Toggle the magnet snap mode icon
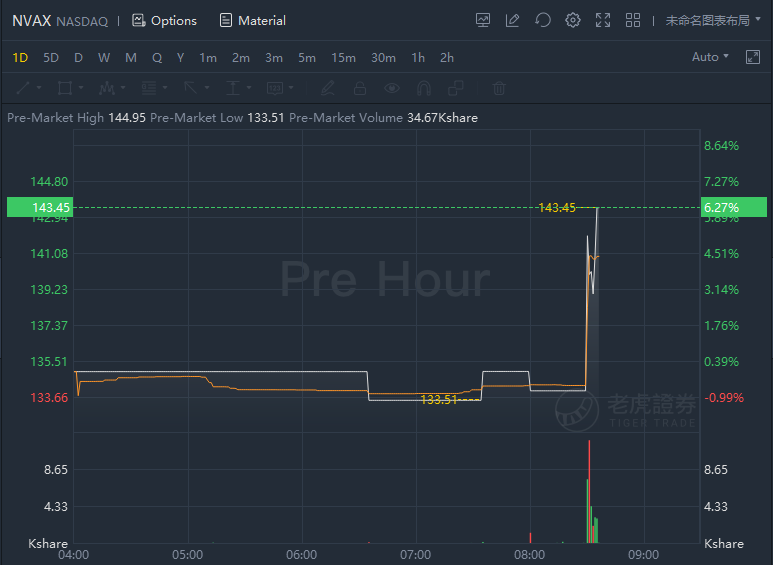This screenshot has height=565, width=773. point(424,88)
